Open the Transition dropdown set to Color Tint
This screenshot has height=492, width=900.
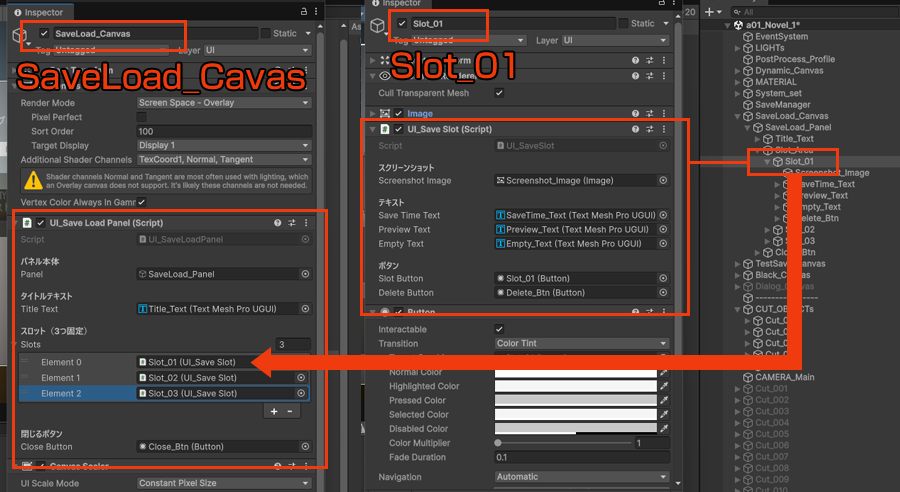click(x=581, y=343)
